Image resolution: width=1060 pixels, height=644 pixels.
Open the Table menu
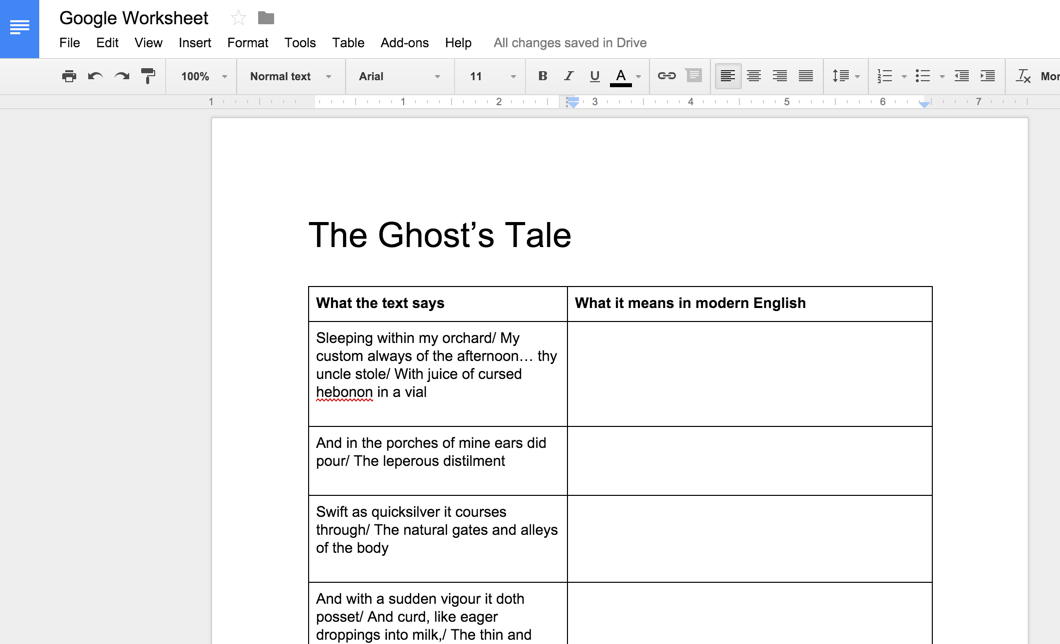coord(348,43)
